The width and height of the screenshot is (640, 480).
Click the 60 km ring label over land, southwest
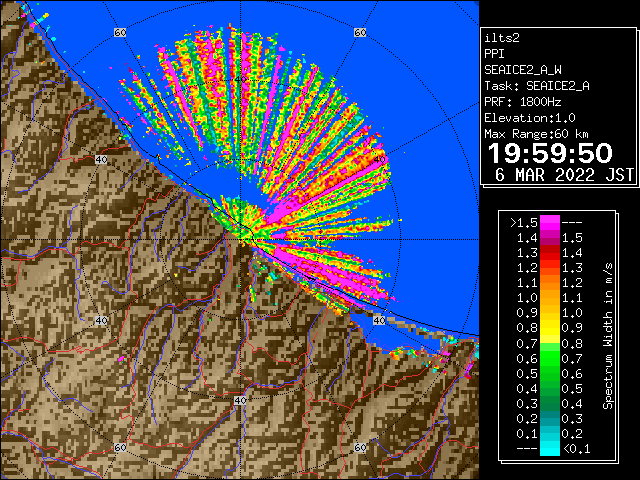point(120,447)
